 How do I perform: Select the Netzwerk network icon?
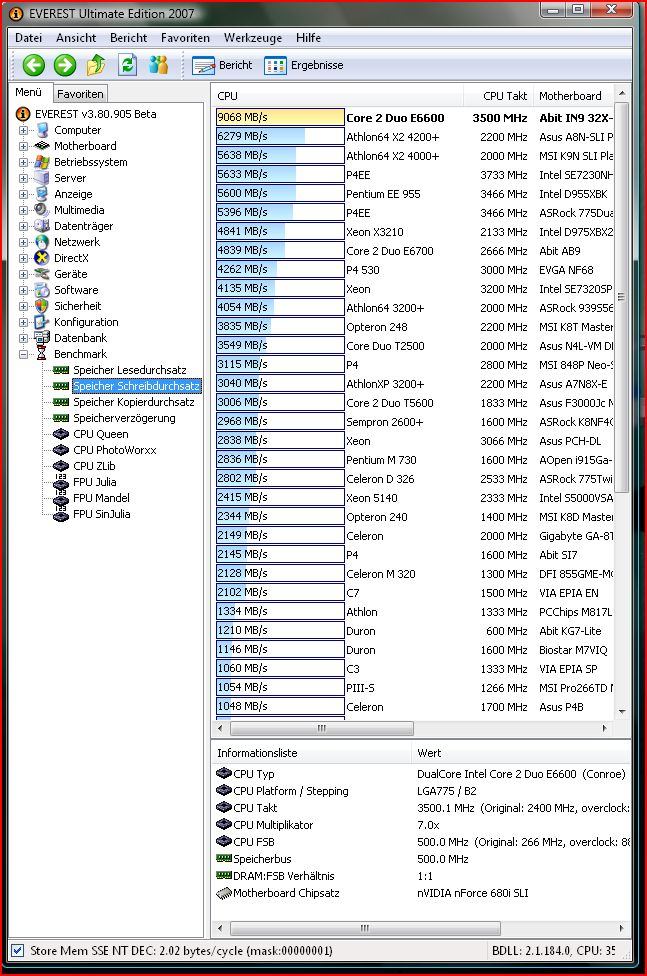point(42,242)
